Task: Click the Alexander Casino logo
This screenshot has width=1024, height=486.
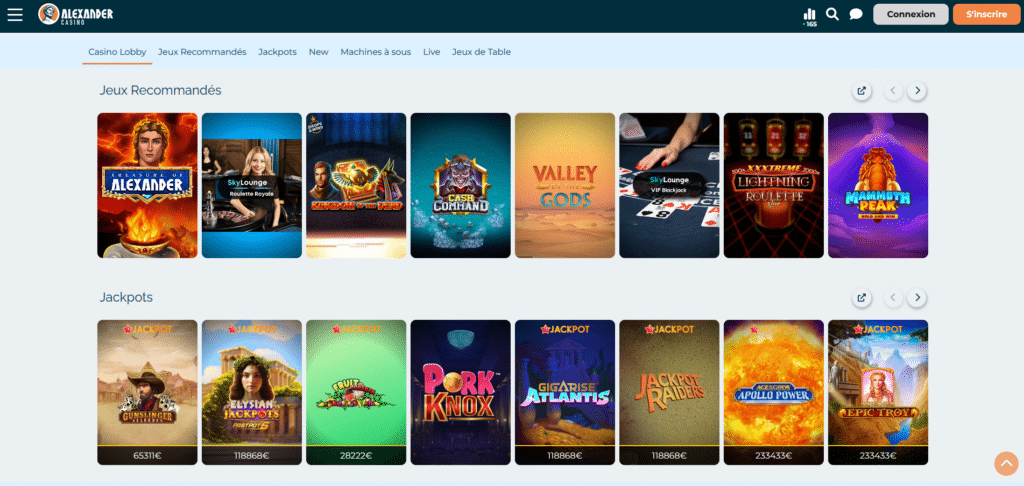Action: (x=76, y=14)
